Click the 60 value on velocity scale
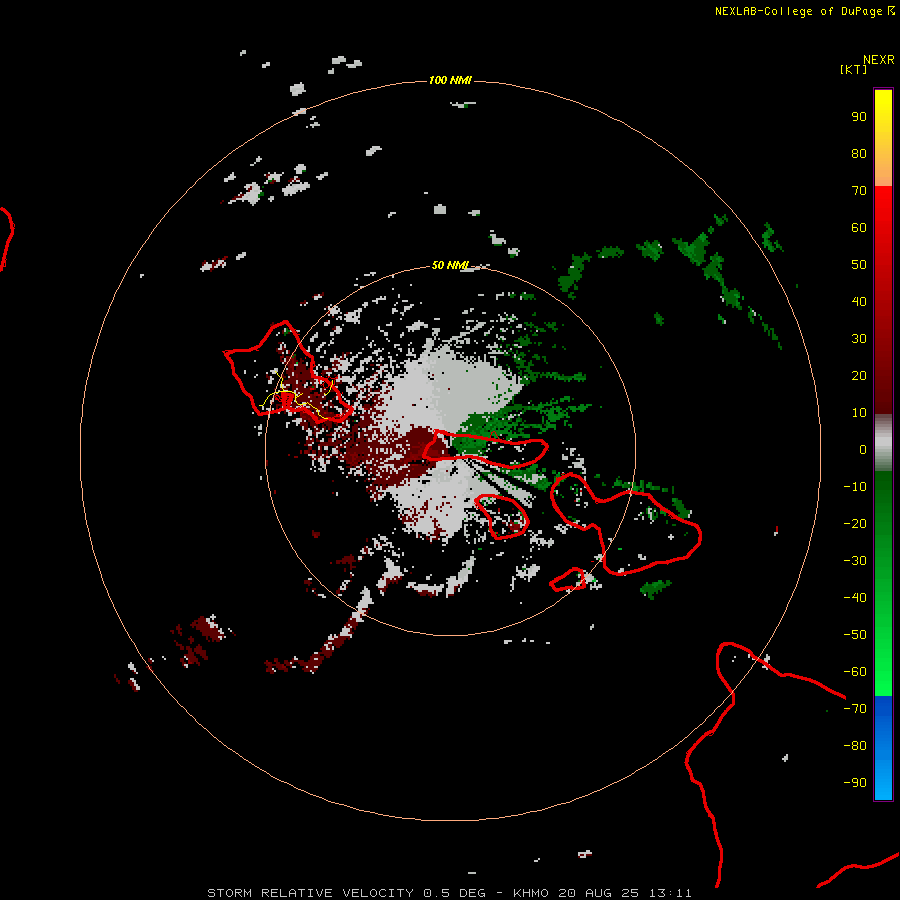Viewport: 900px width, 900px height. 859,228
